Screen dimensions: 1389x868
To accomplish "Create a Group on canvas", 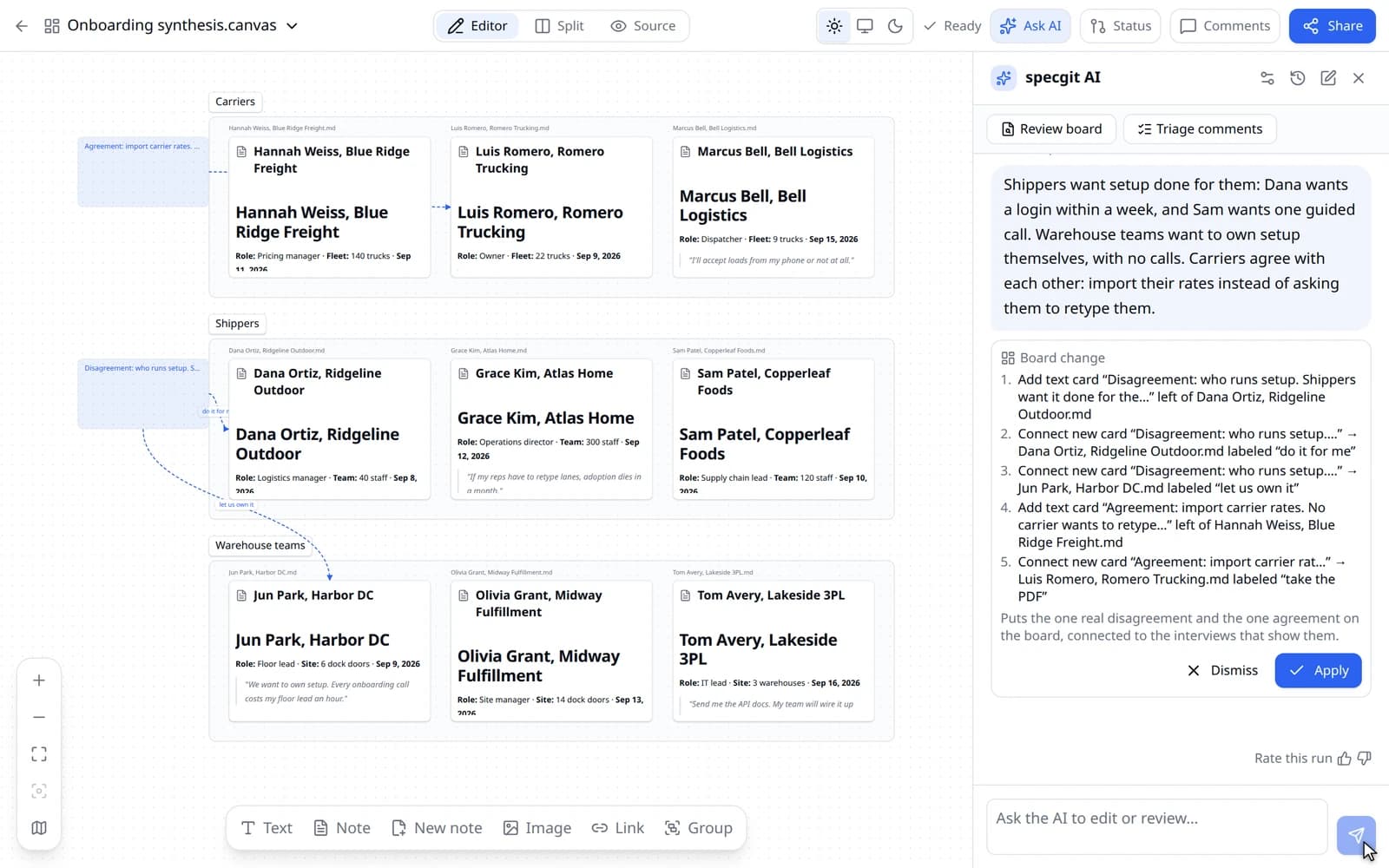I will tap(699, 828).
